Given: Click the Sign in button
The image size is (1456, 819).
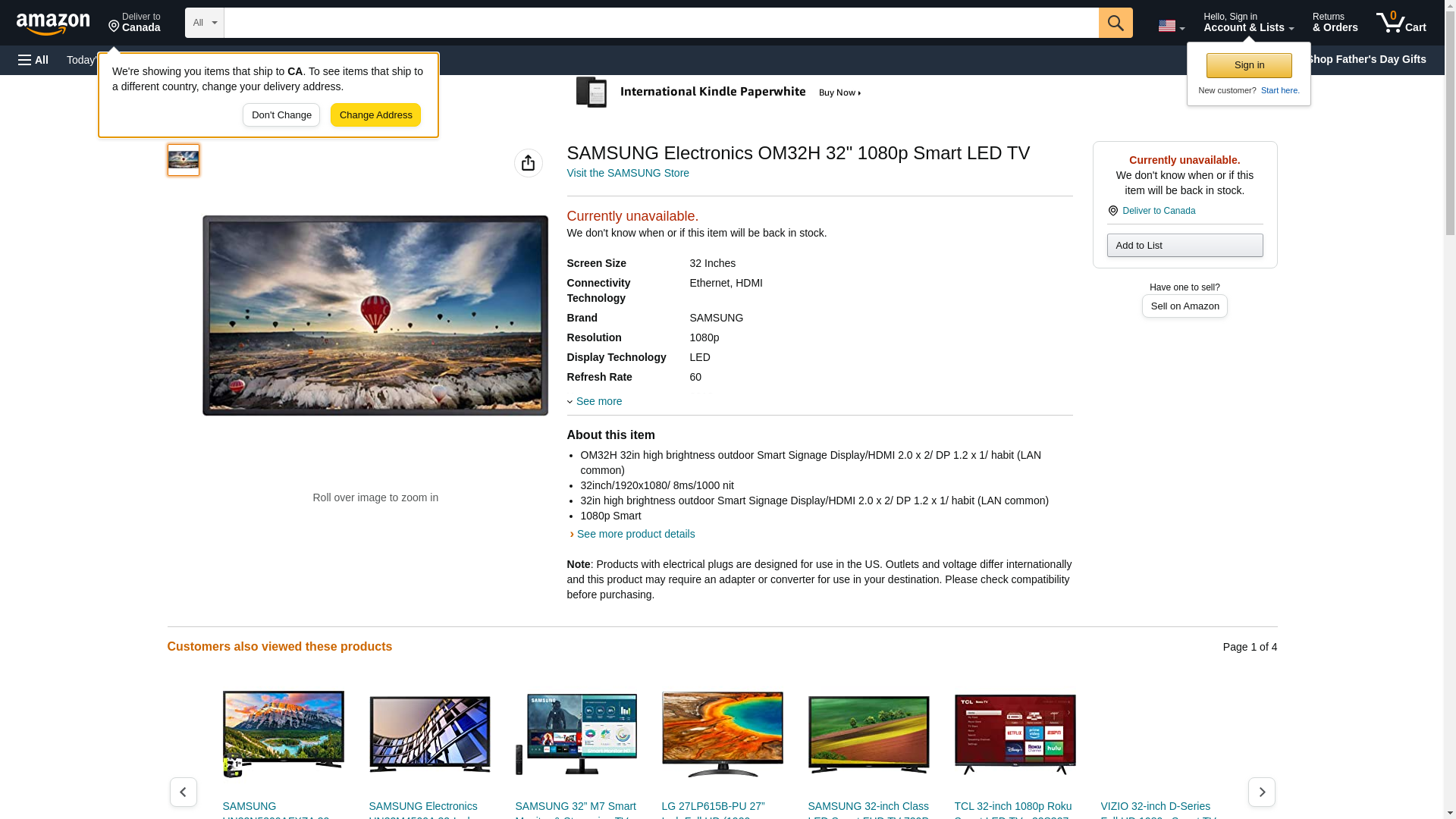Looking at the screenshot, I should point(1248,65).
